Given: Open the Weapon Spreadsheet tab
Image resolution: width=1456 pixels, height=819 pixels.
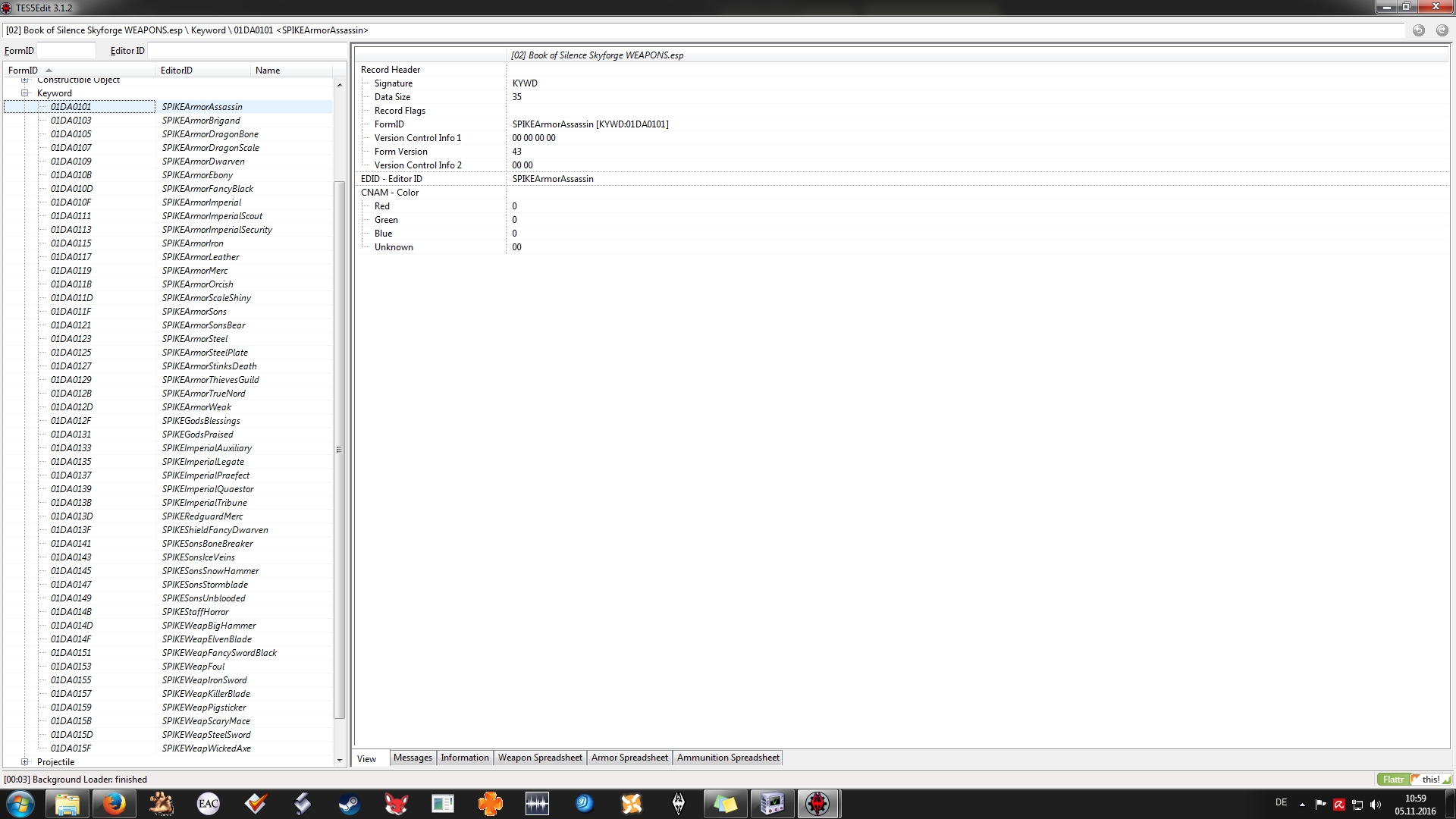Looking at the screenshot, I should pos(540,758).
